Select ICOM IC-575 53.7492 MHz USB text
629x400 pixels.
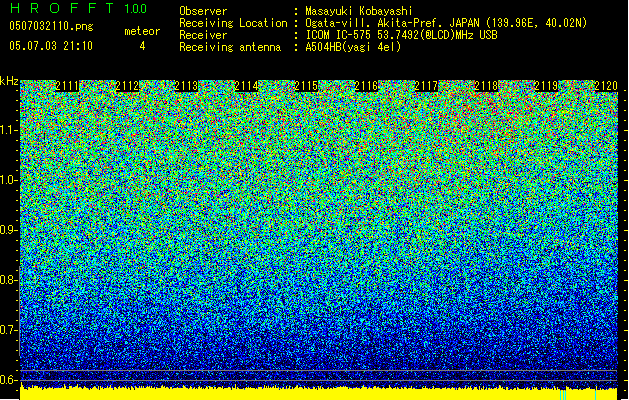click(402, 35)
